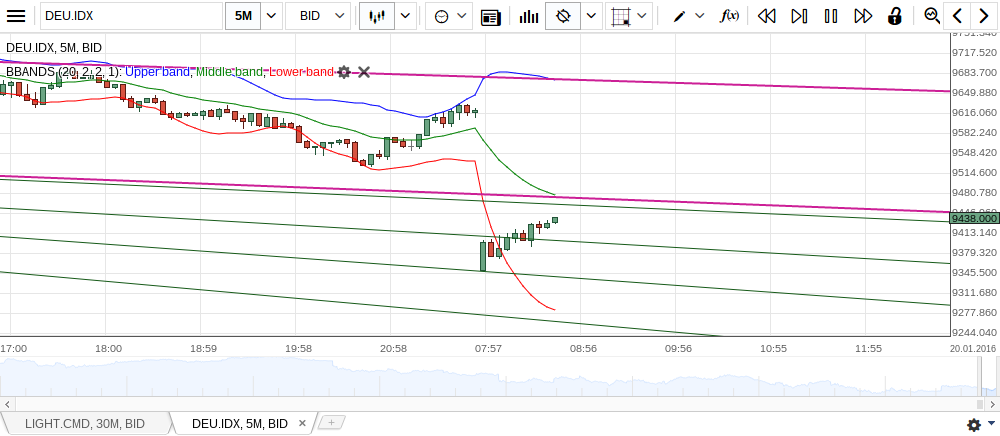Click the 5M timeframe button
This screenshot has width=1000, height=436.
(243, 16)
